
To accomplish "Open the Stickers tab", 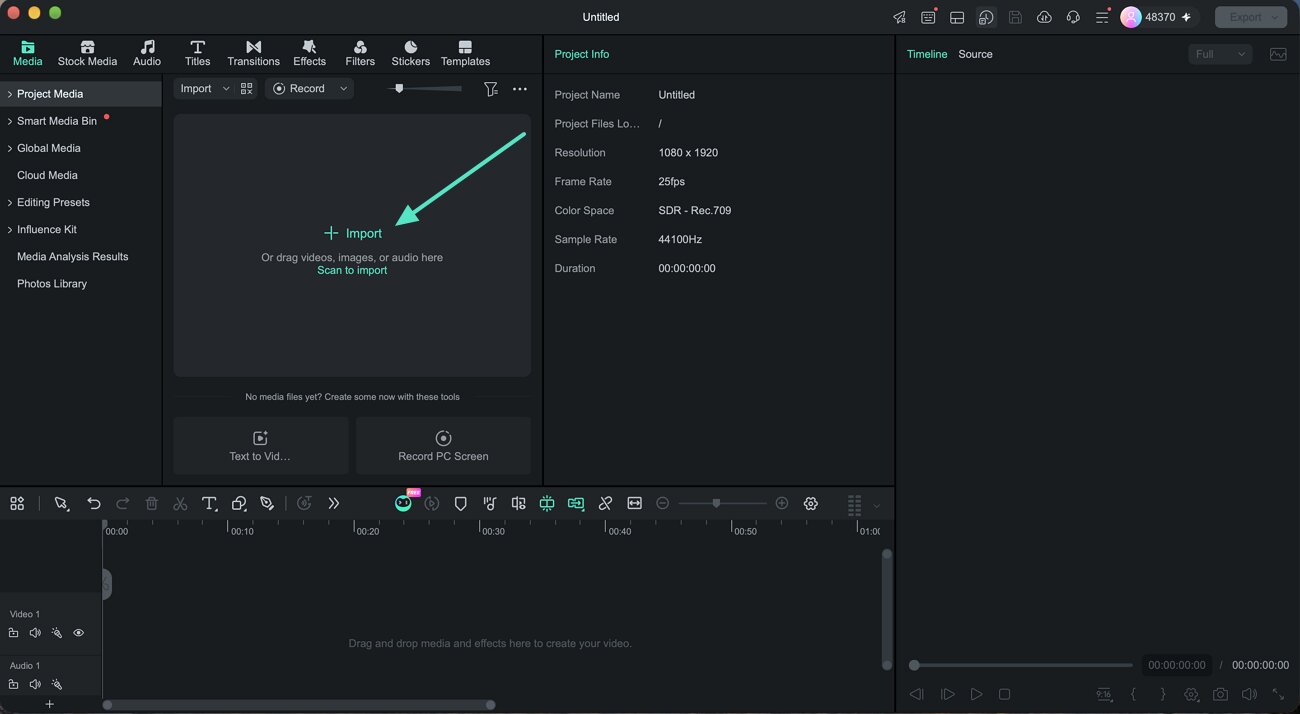I will tap(411, 54).
